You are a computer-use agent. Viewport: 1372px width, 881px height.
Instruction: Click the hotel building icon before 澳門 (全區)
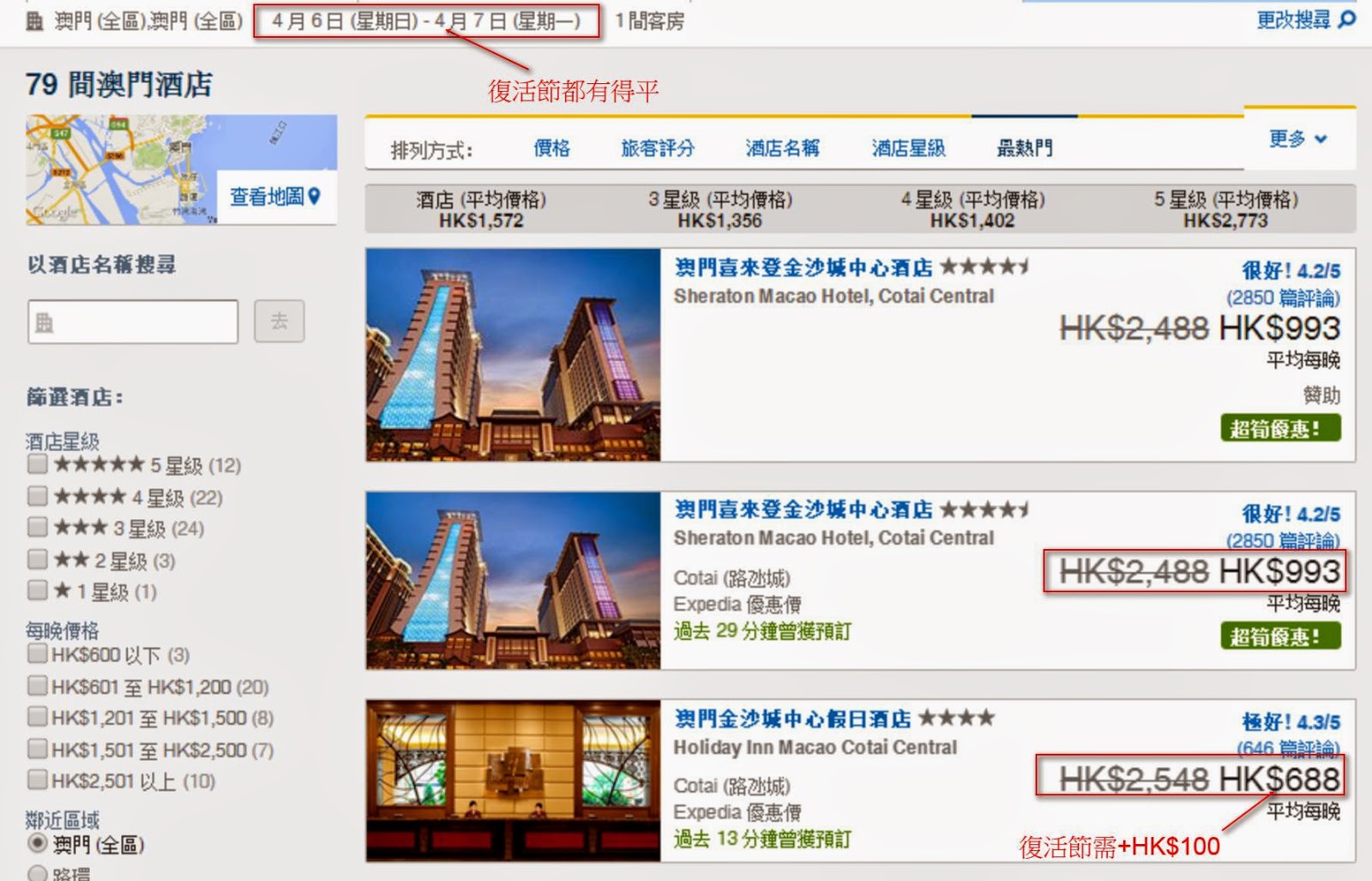point(35,21)
